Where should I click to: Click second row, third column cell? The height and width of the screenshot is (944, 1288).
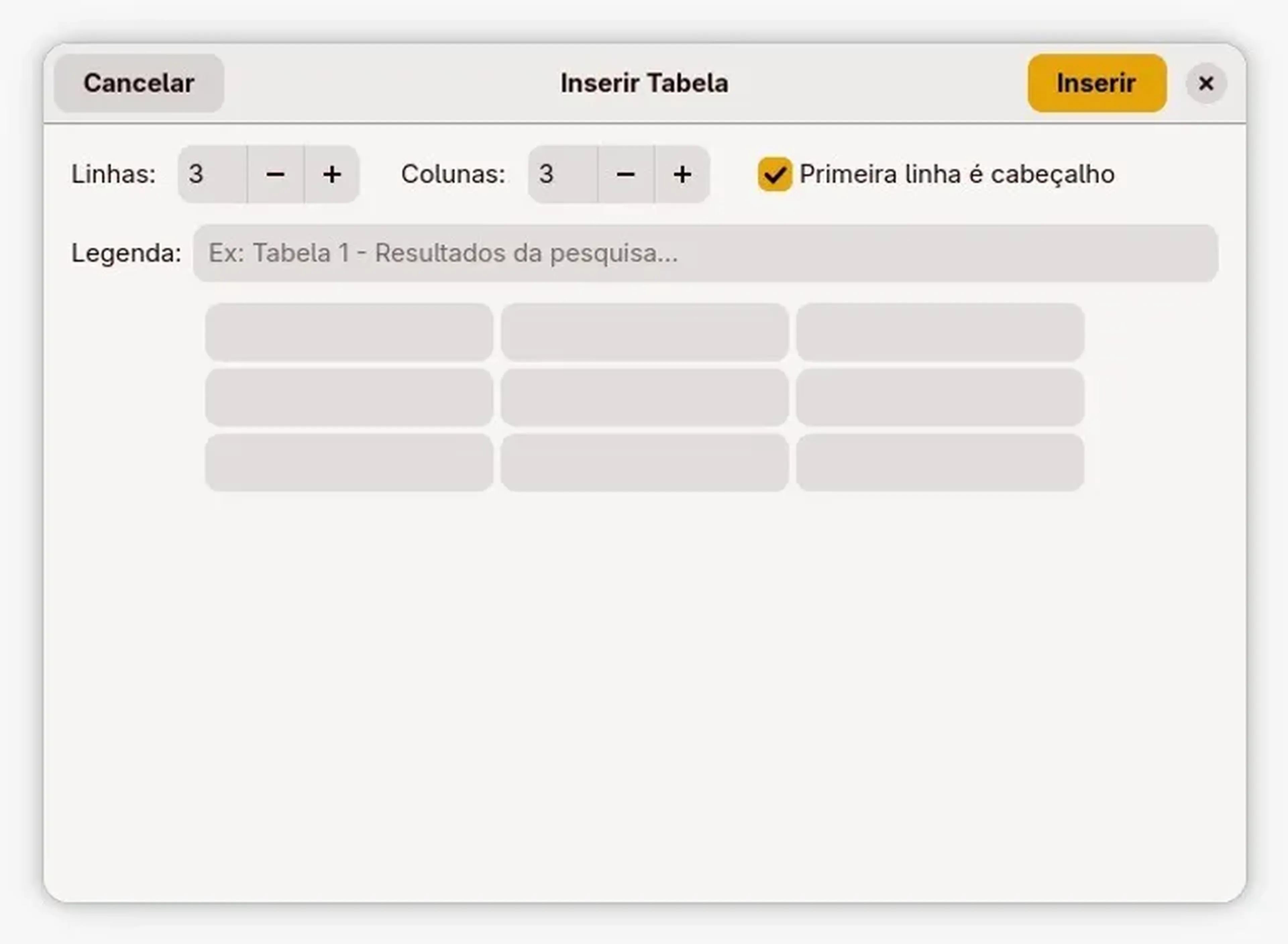pyautogui.click(x=940, y=397)
